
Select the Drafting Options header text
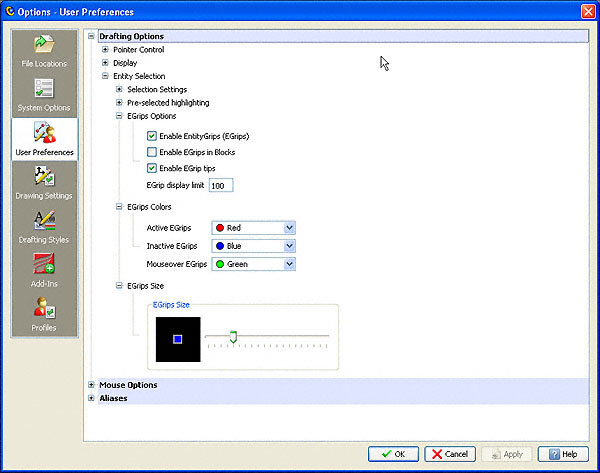(132, 36)
